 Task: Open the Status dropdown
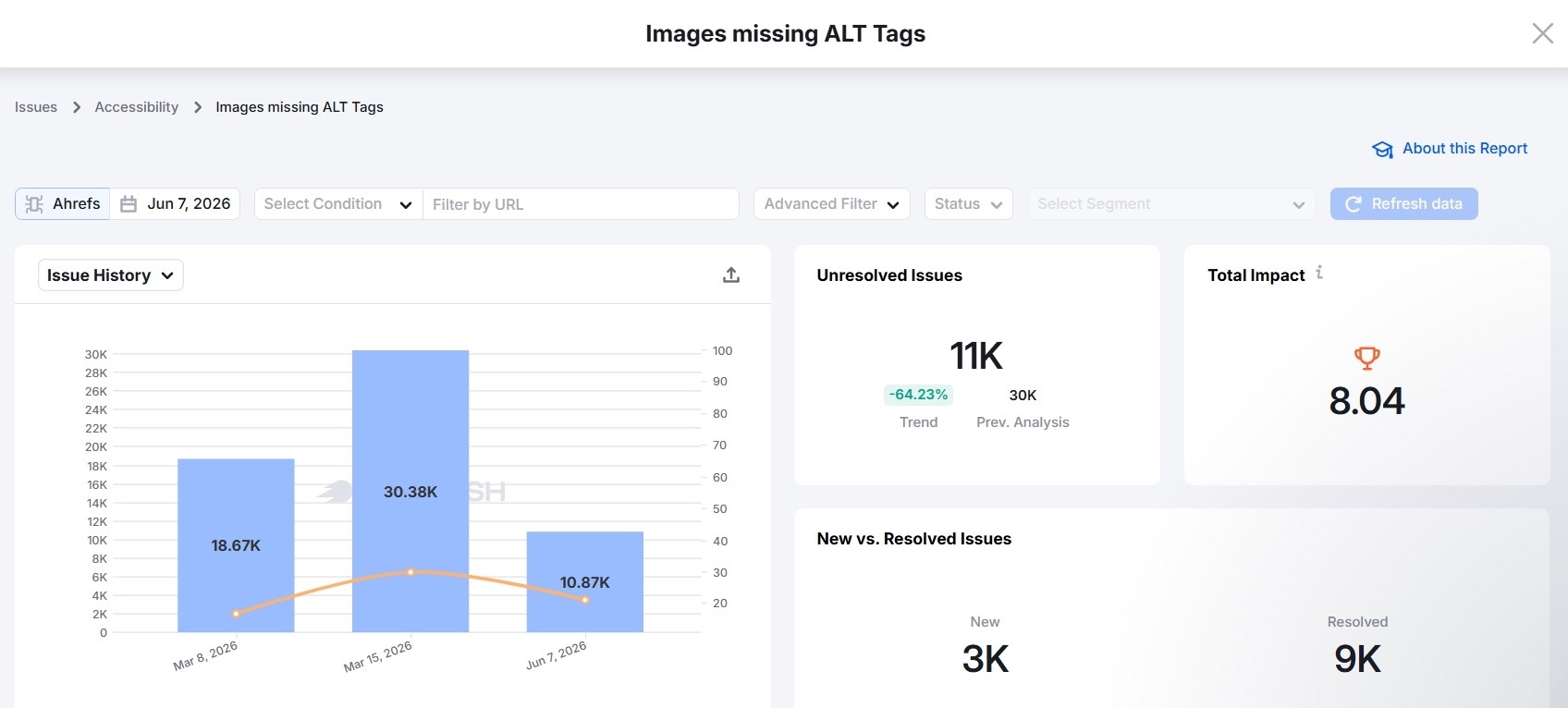968,203
